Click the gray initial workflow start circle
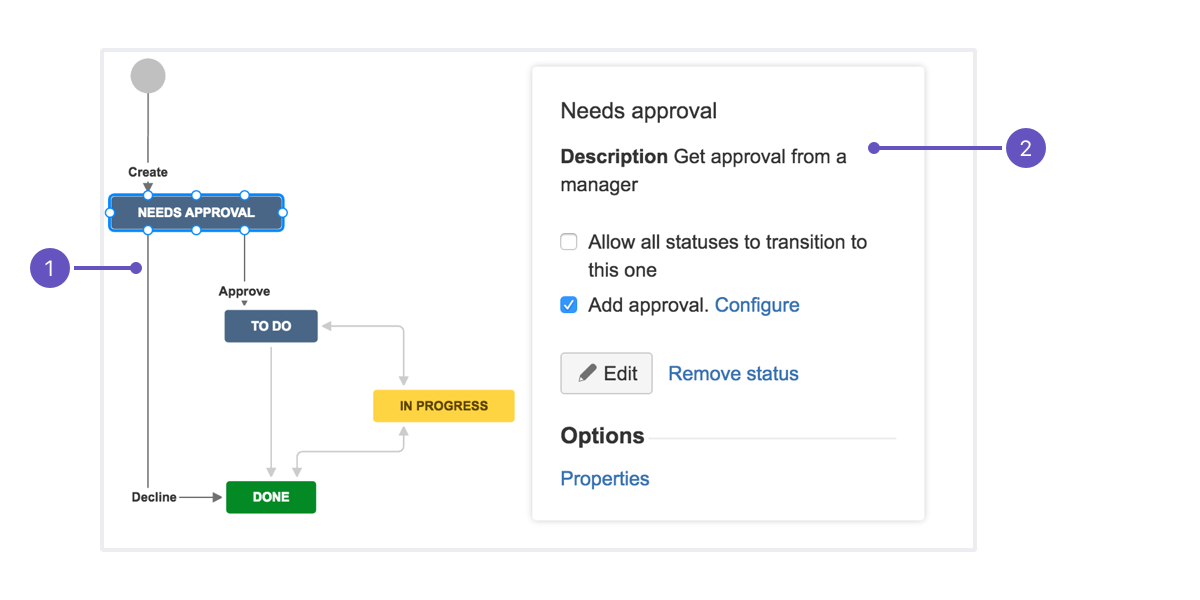 tap(148, 76)
